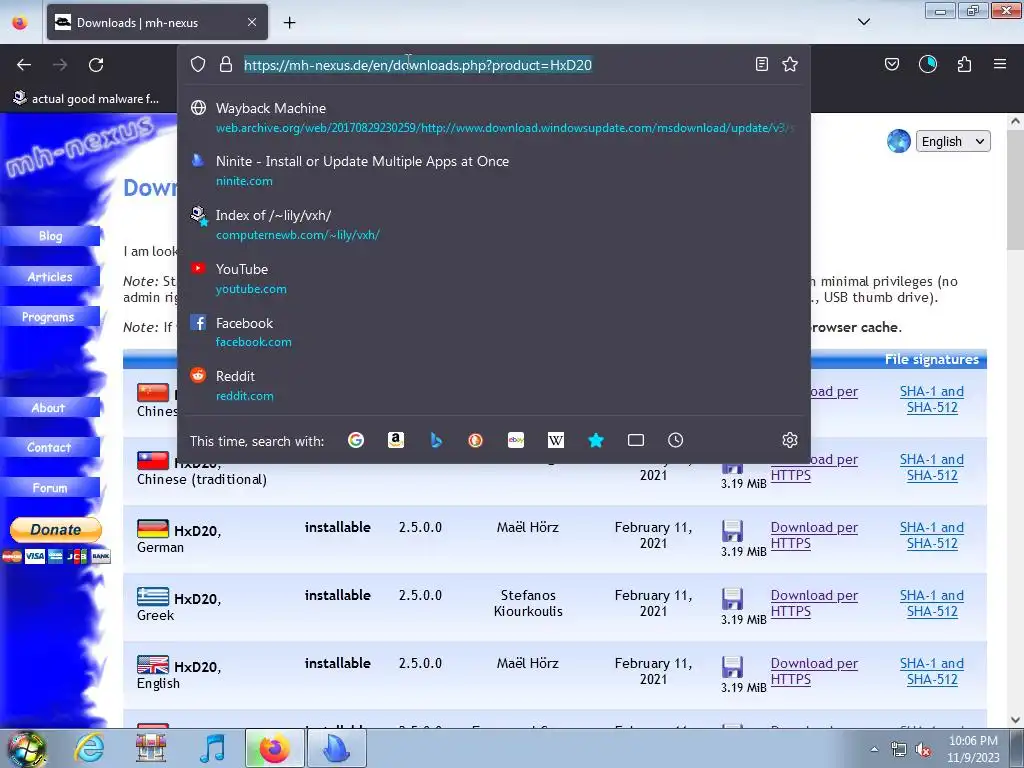Open the taskbar clock showing 10:06 PM
The width and height of the screenshot is (1024, 768).
[x=973, y=749]
